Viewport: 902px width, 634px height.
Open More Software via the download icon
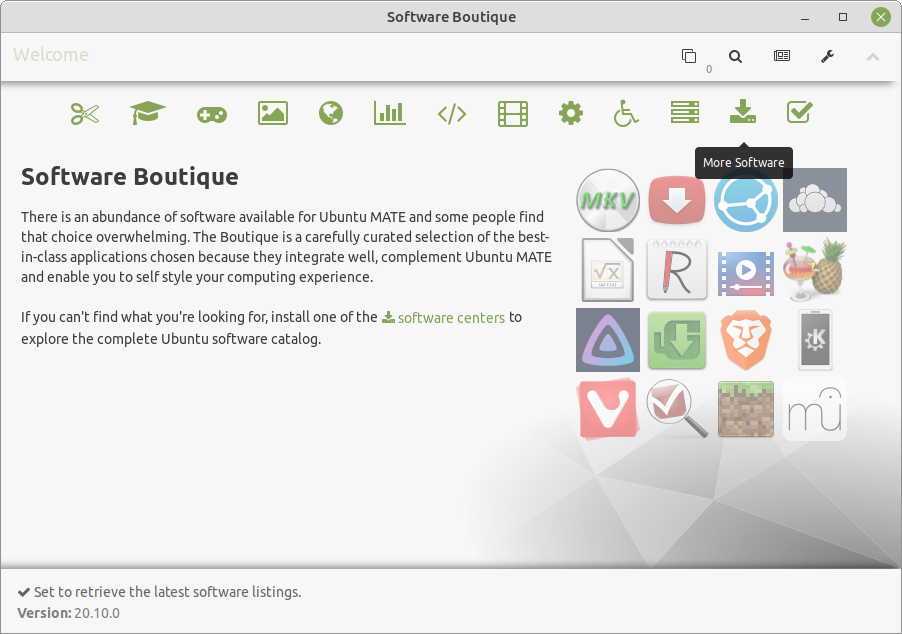pos(742,113)
